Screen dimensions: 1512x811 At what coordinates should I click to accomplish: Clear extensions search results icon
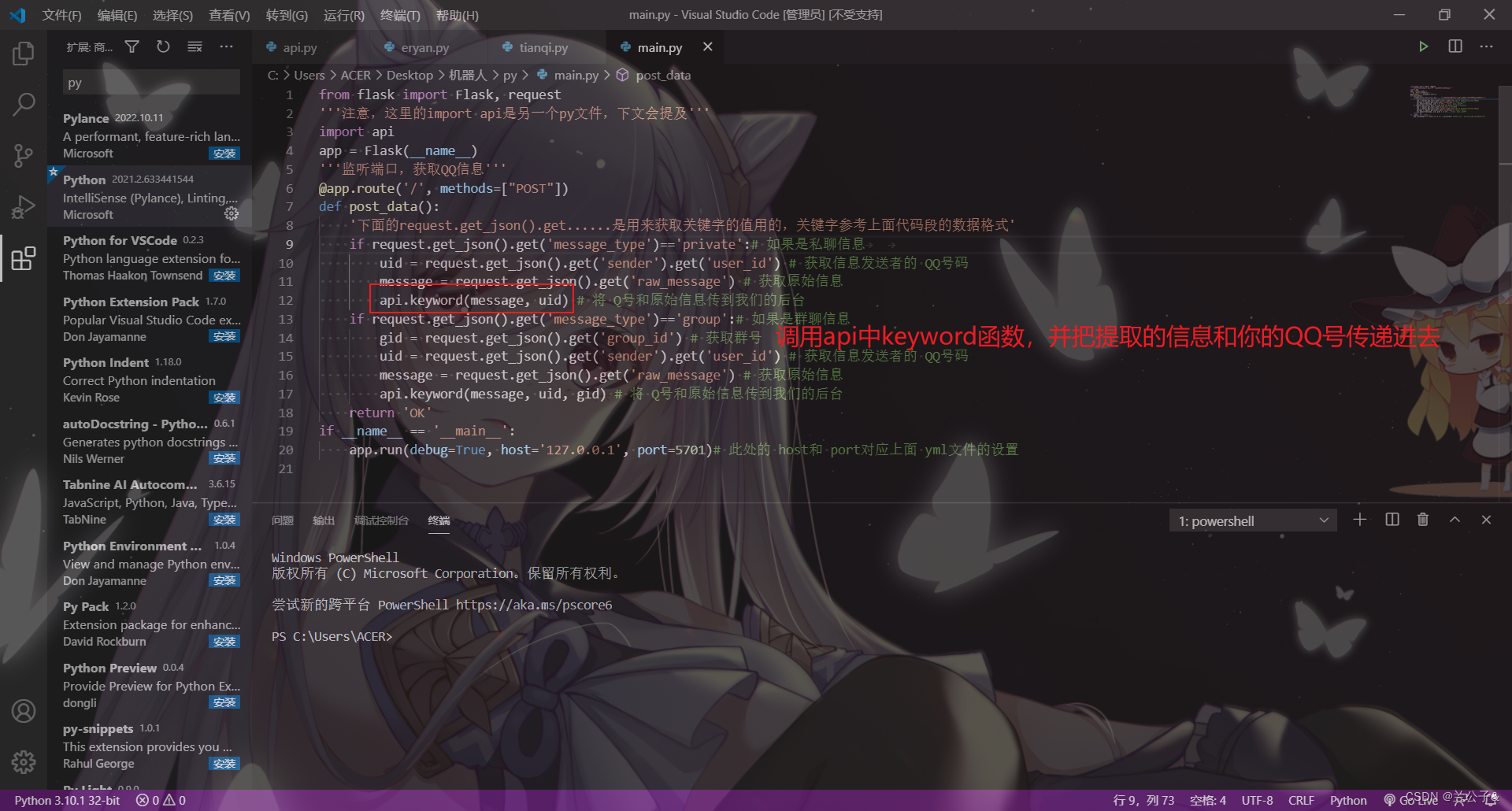(x=195, y=47)
